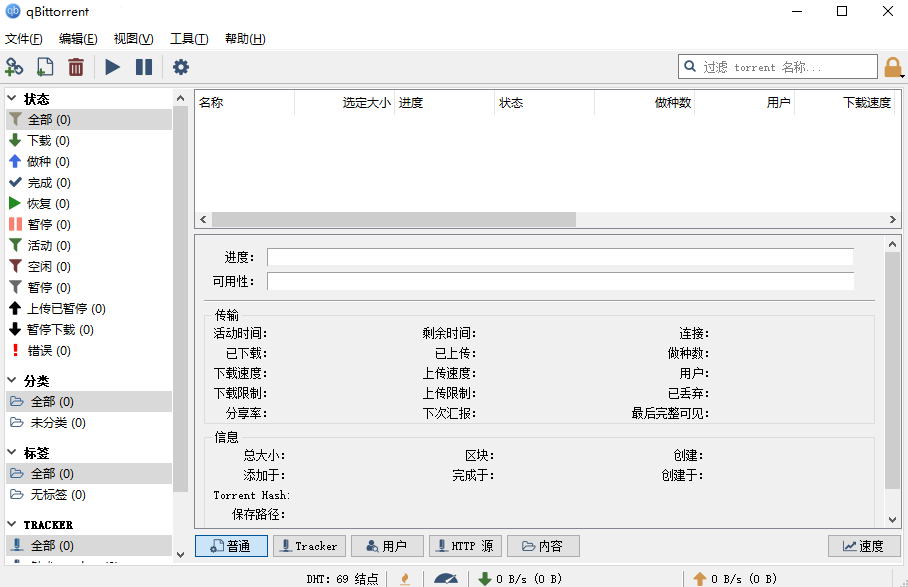Click the add torrent link icon
The width and height of the screenshot is (908, 587).
point(14,67)
